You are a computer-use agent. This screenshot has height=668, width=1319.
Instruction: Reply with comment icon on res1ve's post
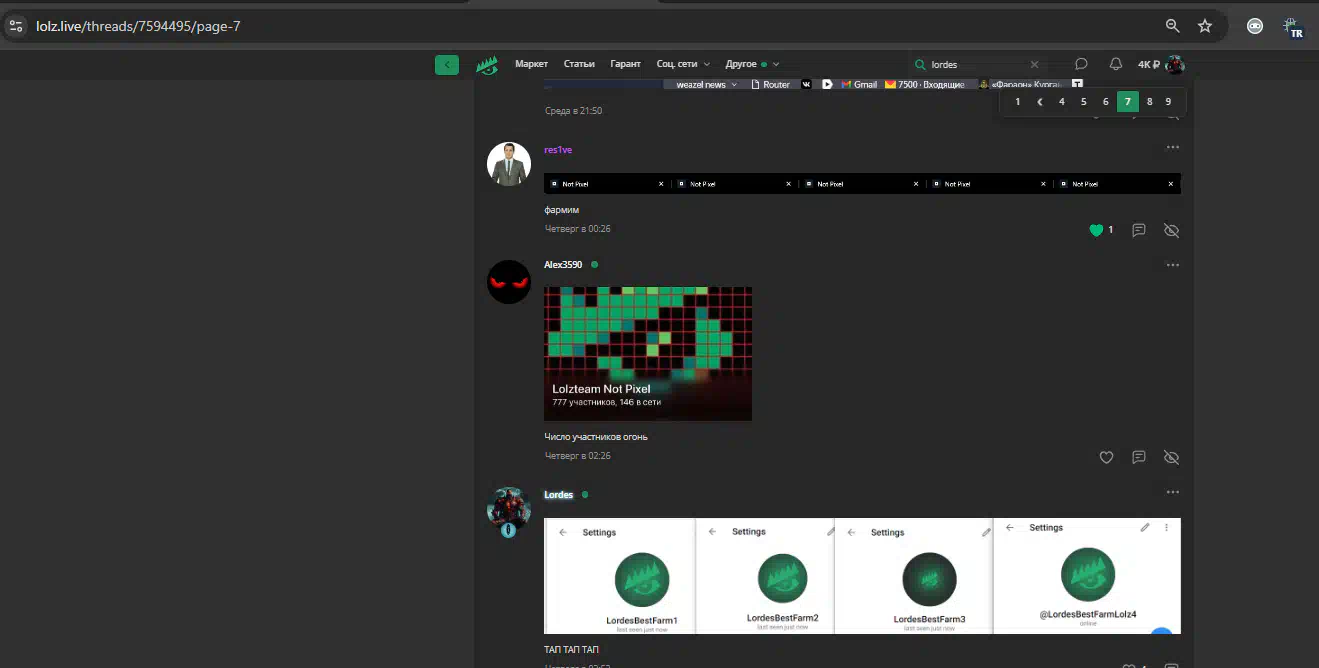[1138, 230]
